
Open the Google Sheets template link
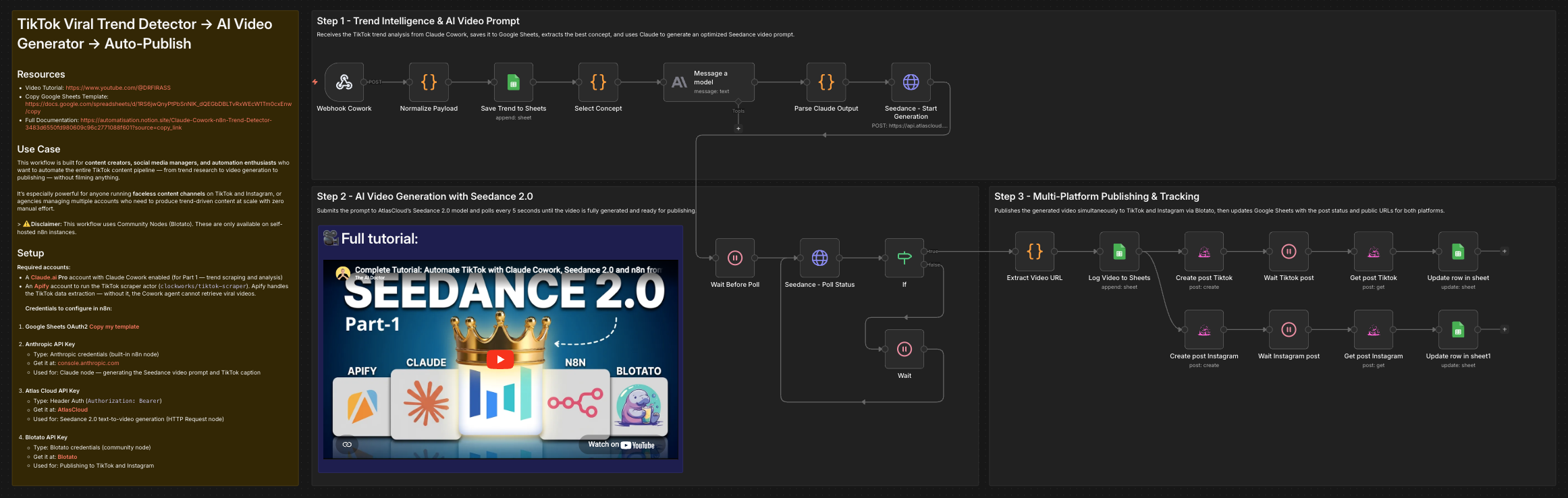click(159, 108)
